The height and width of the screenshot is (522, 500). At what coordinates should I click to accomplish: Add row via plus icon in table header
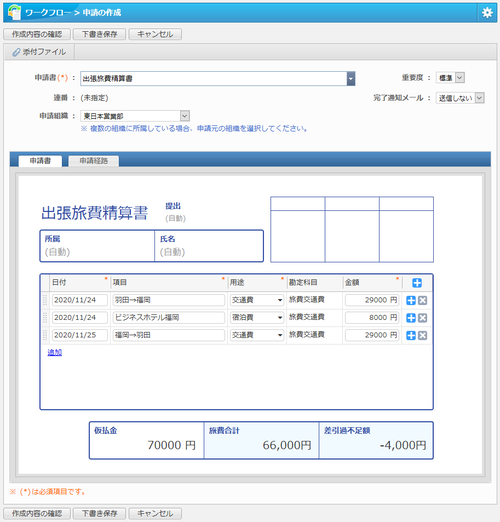click(x=417, y=283)
